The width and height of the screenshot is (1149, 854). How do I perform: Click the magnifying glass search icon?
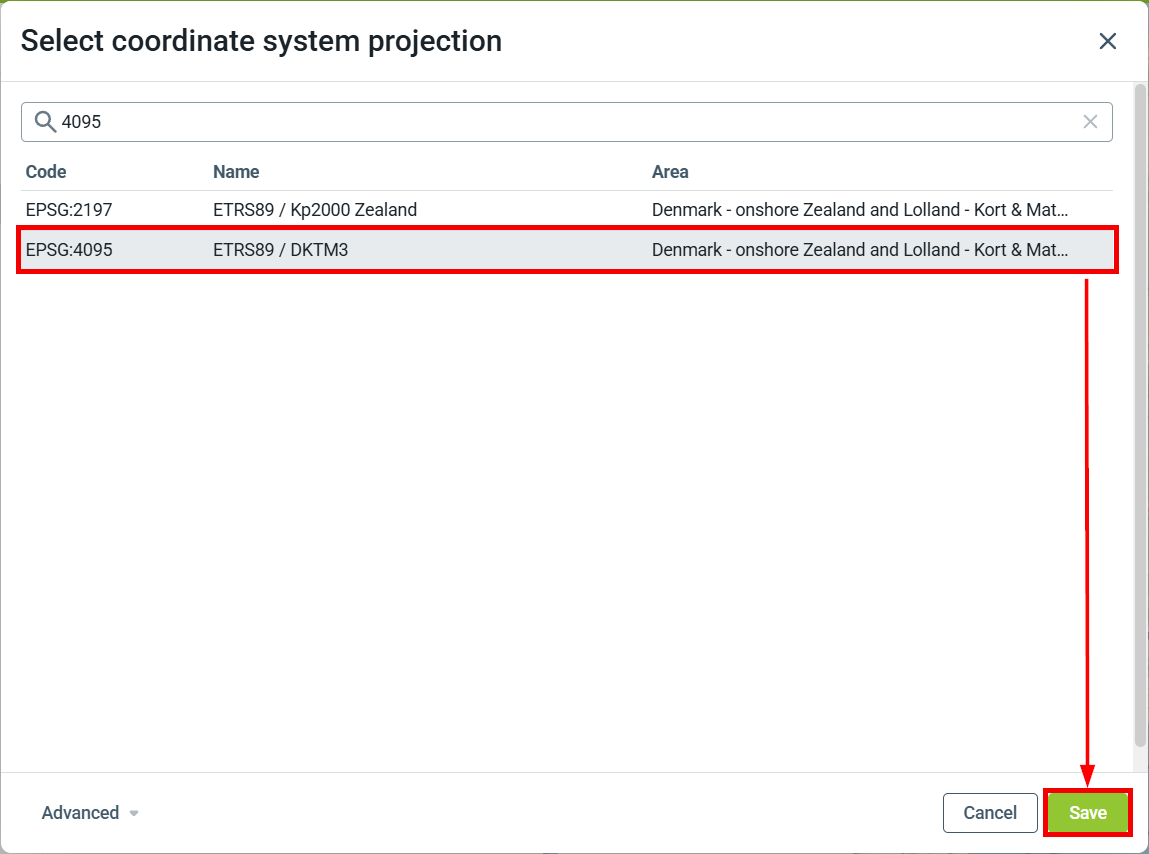click(x=45, y=122)
